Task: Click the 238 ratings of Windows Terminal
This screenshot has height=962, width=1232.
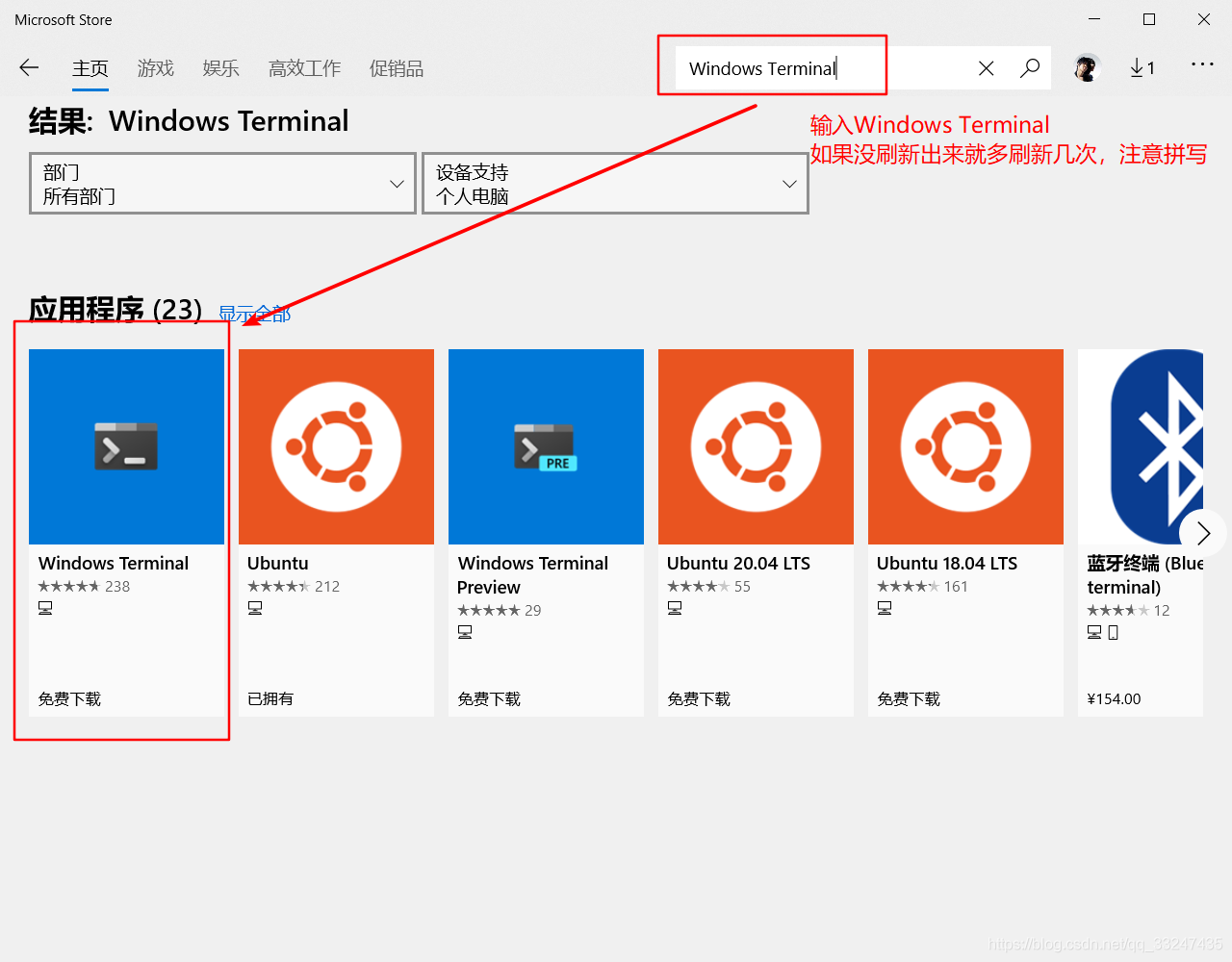Action: click(x=117, y=587)
